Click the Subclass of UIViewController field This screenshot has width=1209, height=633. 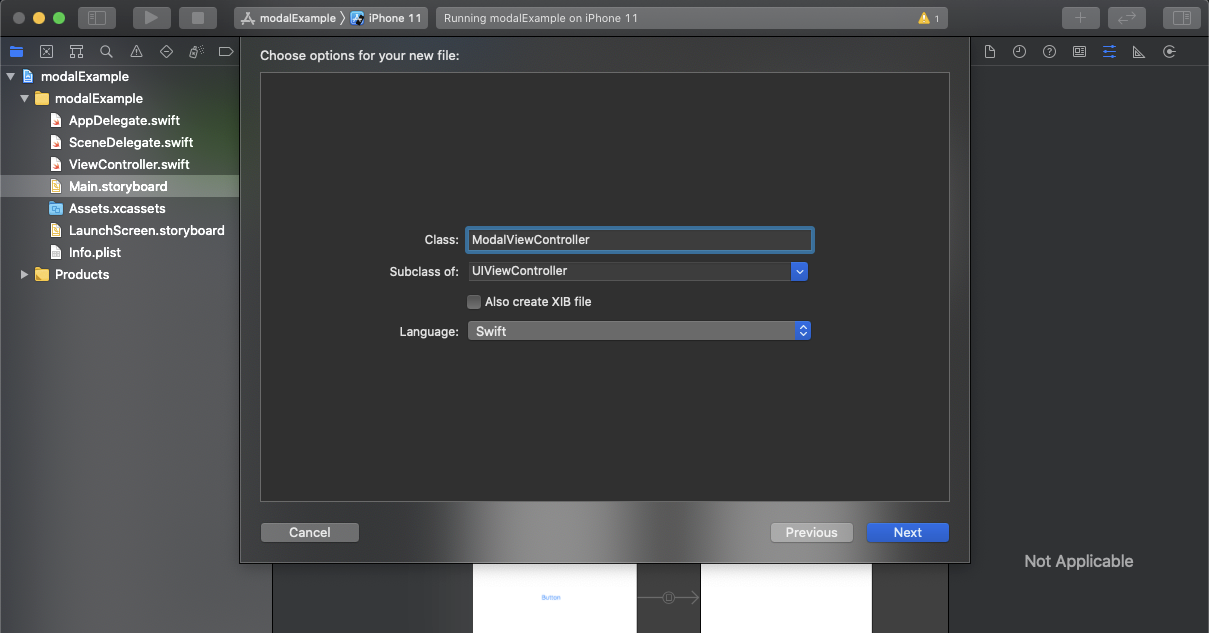tap(629, 271)
